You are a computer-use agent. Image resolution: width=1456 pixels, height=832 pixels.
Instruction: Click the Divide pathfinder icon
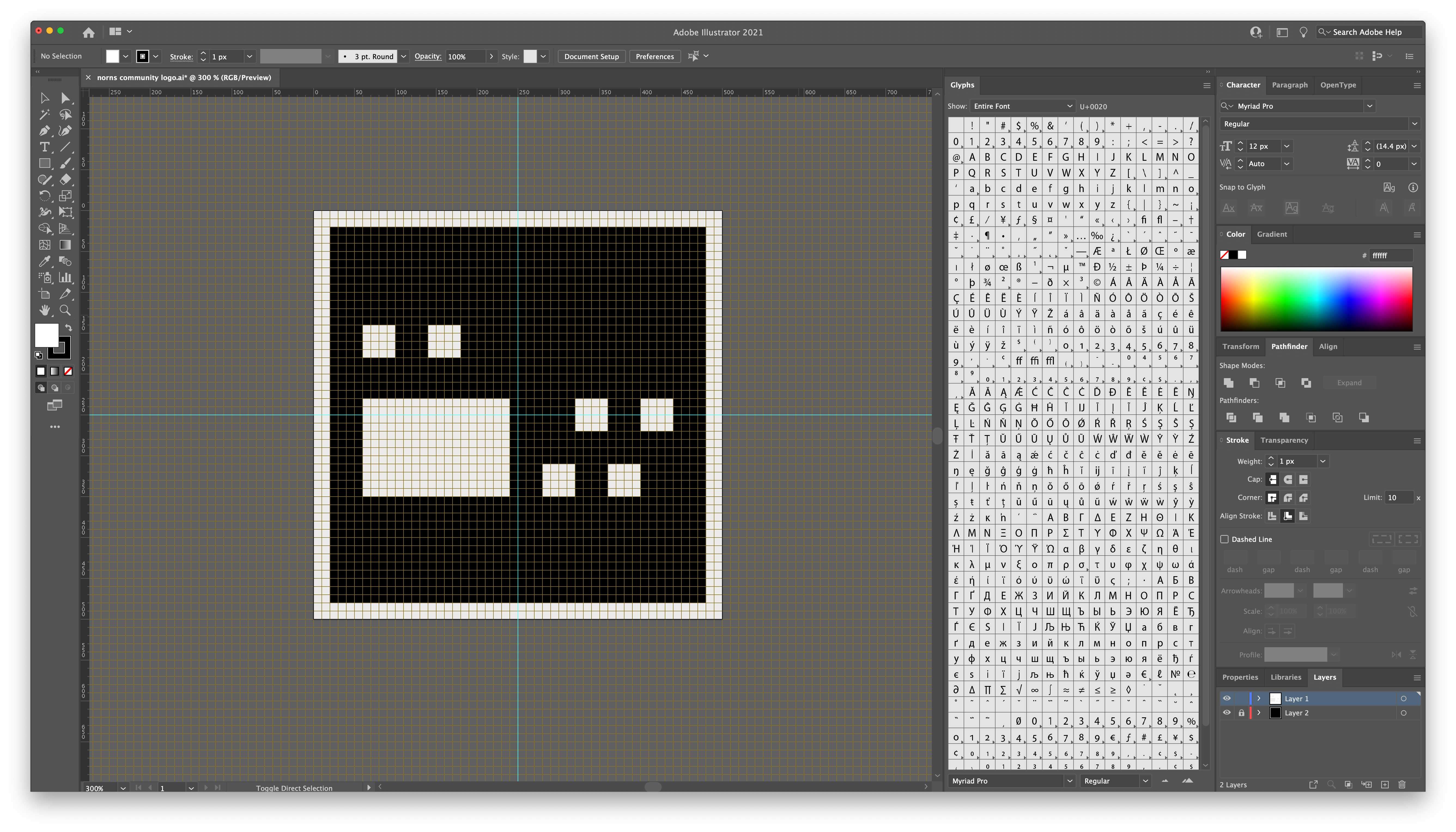pos(1231,418)
